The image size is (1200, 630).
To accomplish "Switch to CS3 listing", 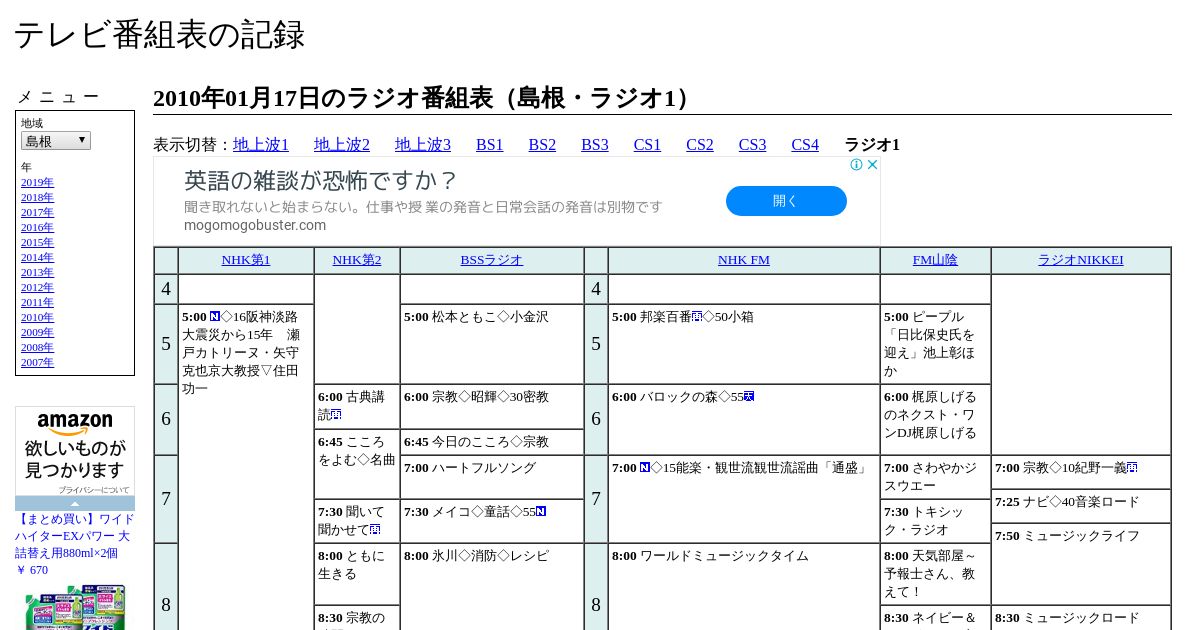I will pyautogui.click(x=752, y=145).
